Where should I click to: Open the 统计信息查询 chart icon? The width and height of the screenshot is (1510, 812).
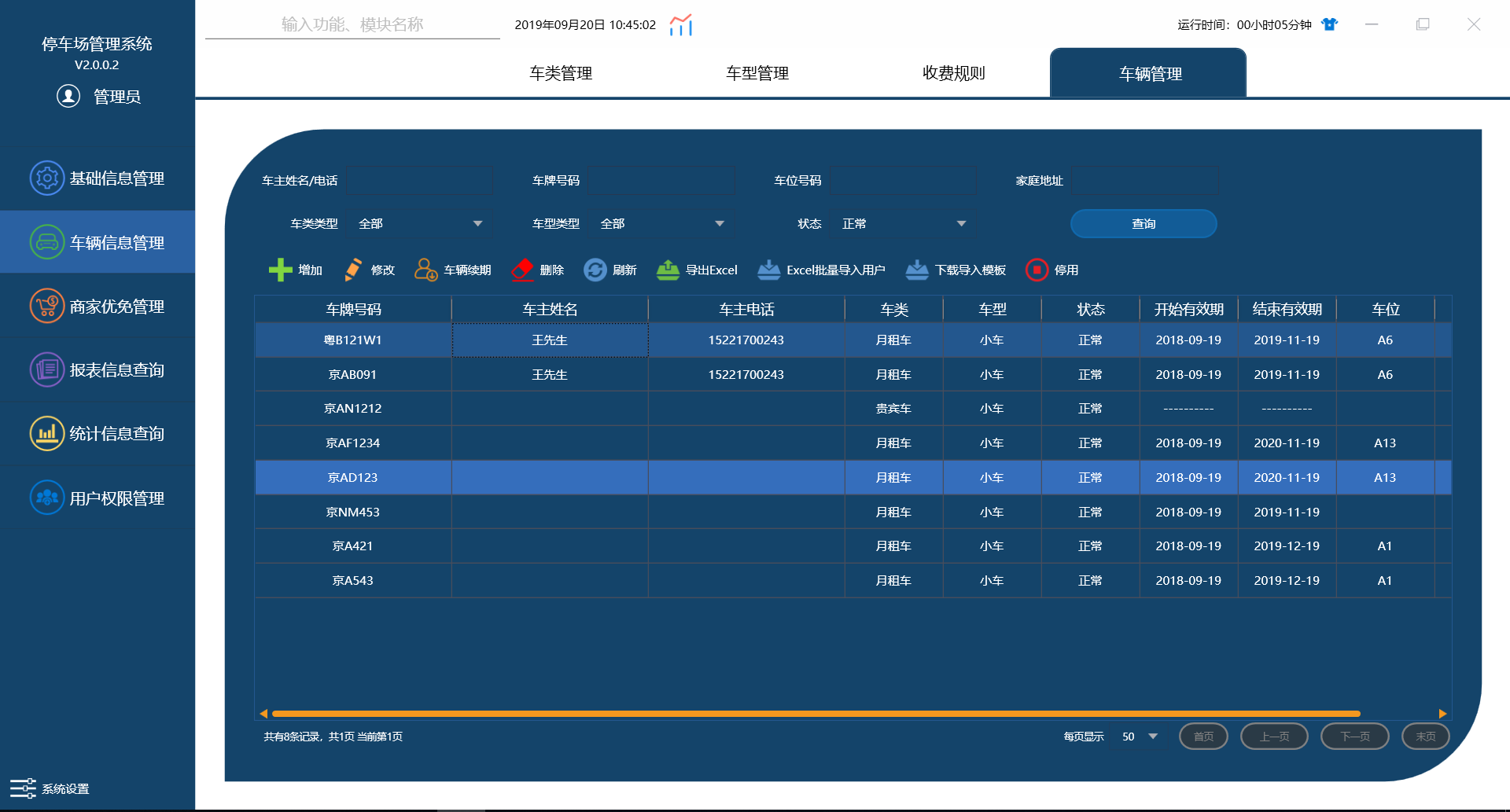47,433
